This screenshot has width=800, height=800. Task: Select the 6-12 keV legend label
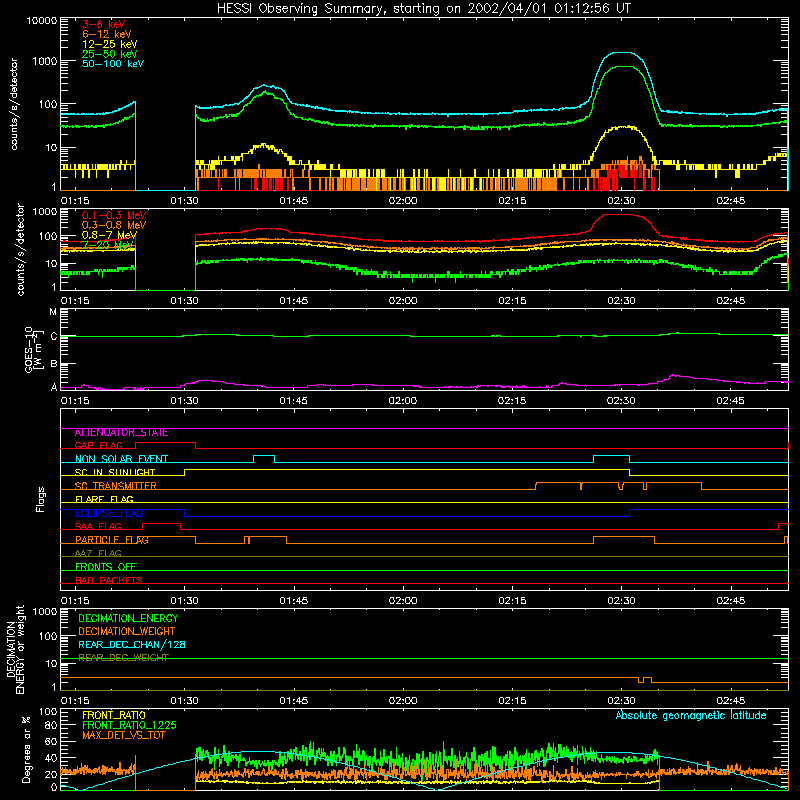coord(106,34)
